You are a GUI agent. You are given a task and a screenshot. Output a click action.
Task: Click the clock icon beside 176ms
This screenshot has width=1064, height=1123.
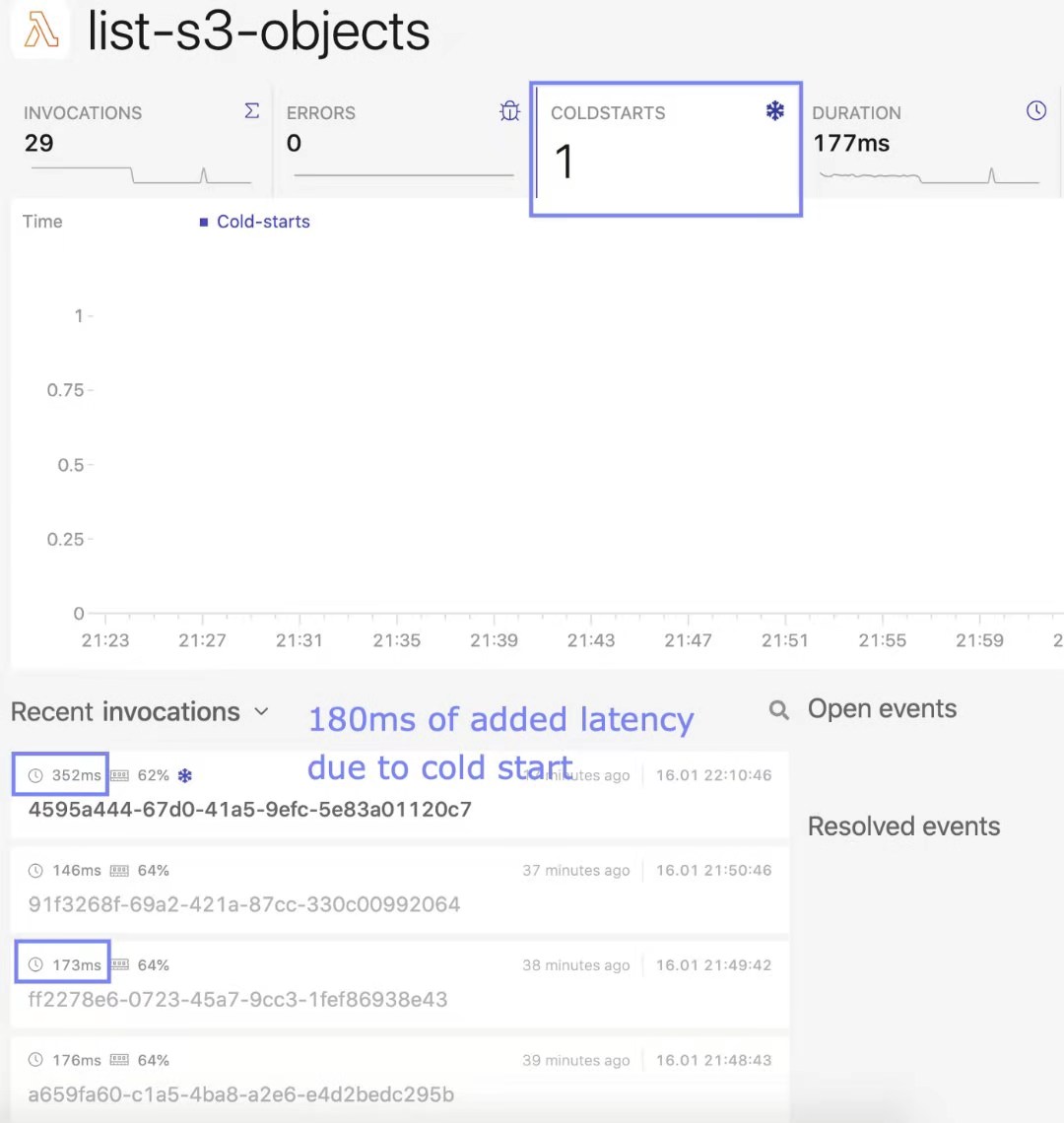(35, 1060)
